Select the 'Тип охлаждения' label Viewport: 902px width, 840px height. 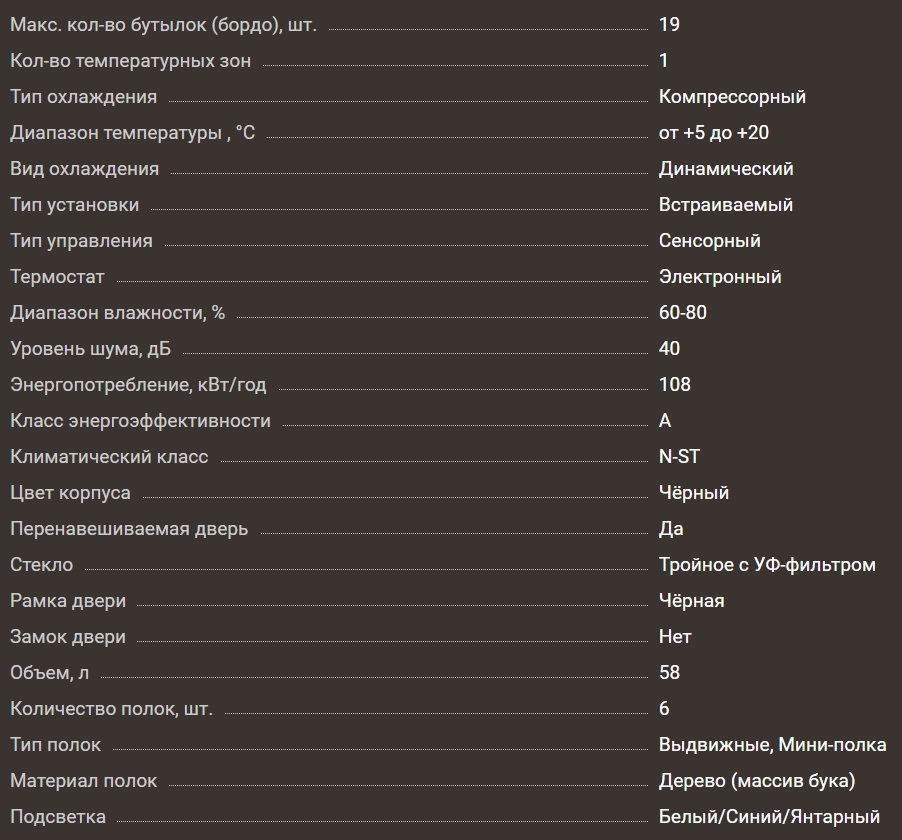[83, 97]
